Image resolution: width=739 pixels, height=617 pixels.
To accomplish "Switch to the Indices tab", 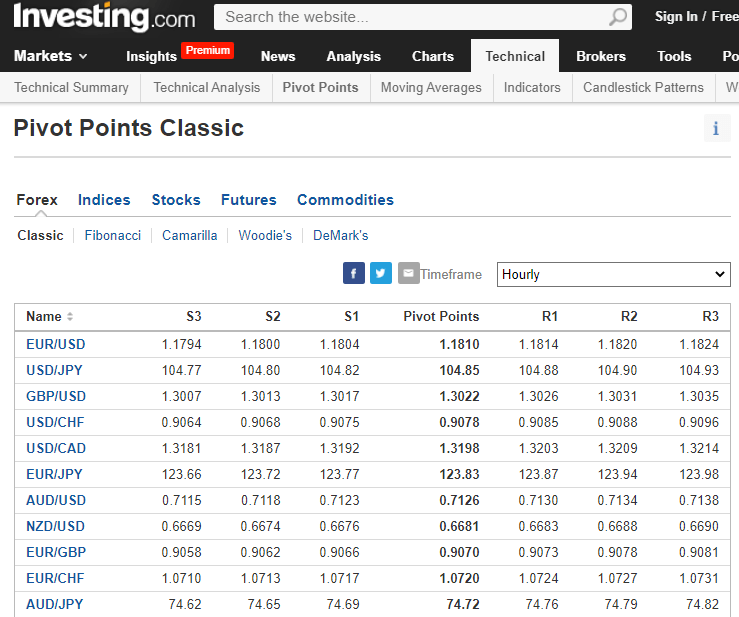I will [104, 200].
